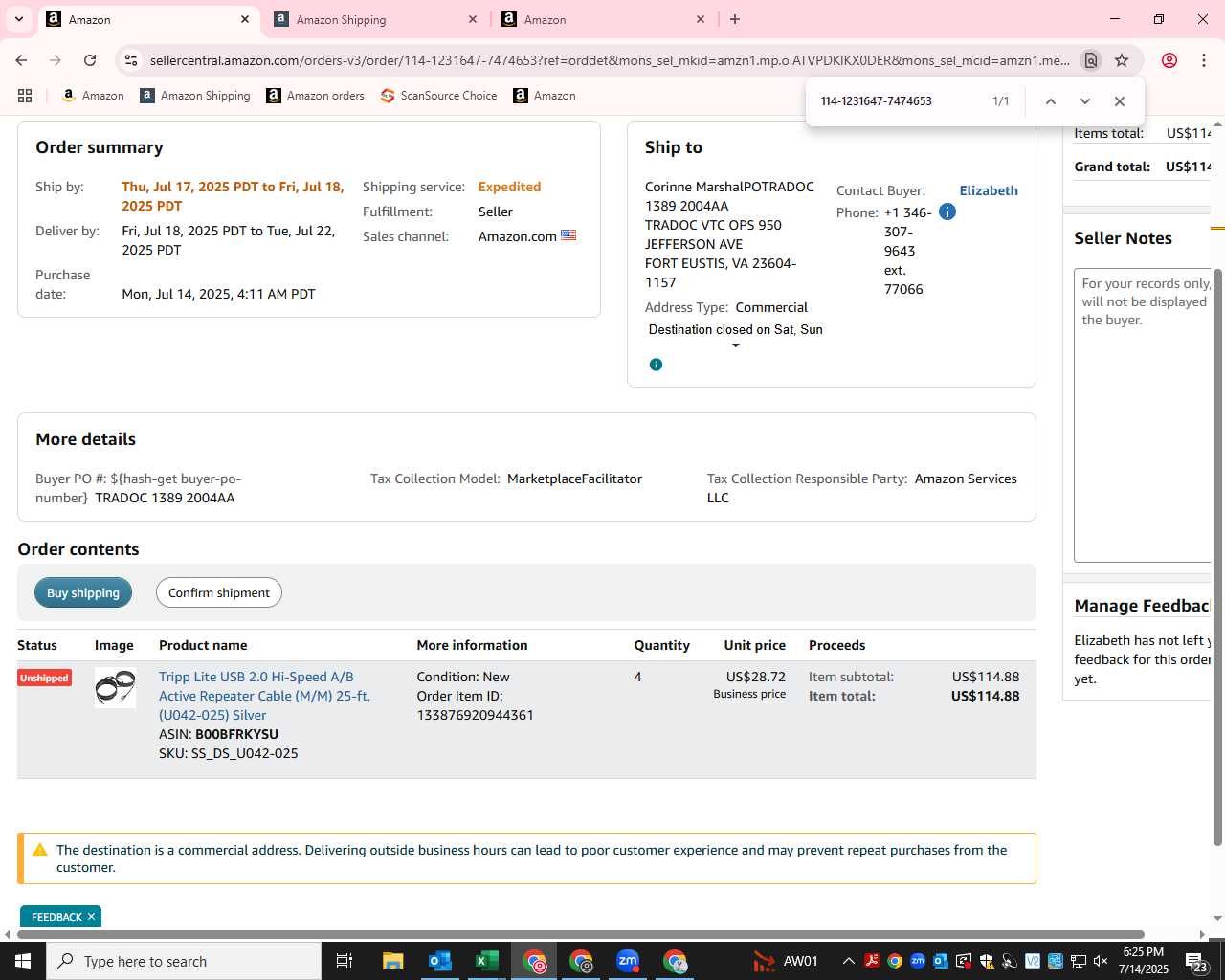Viewport: 1225px width, 980px height.
Task: Open the Amazon bookmark with the orange icon
Action: point(93,96)
